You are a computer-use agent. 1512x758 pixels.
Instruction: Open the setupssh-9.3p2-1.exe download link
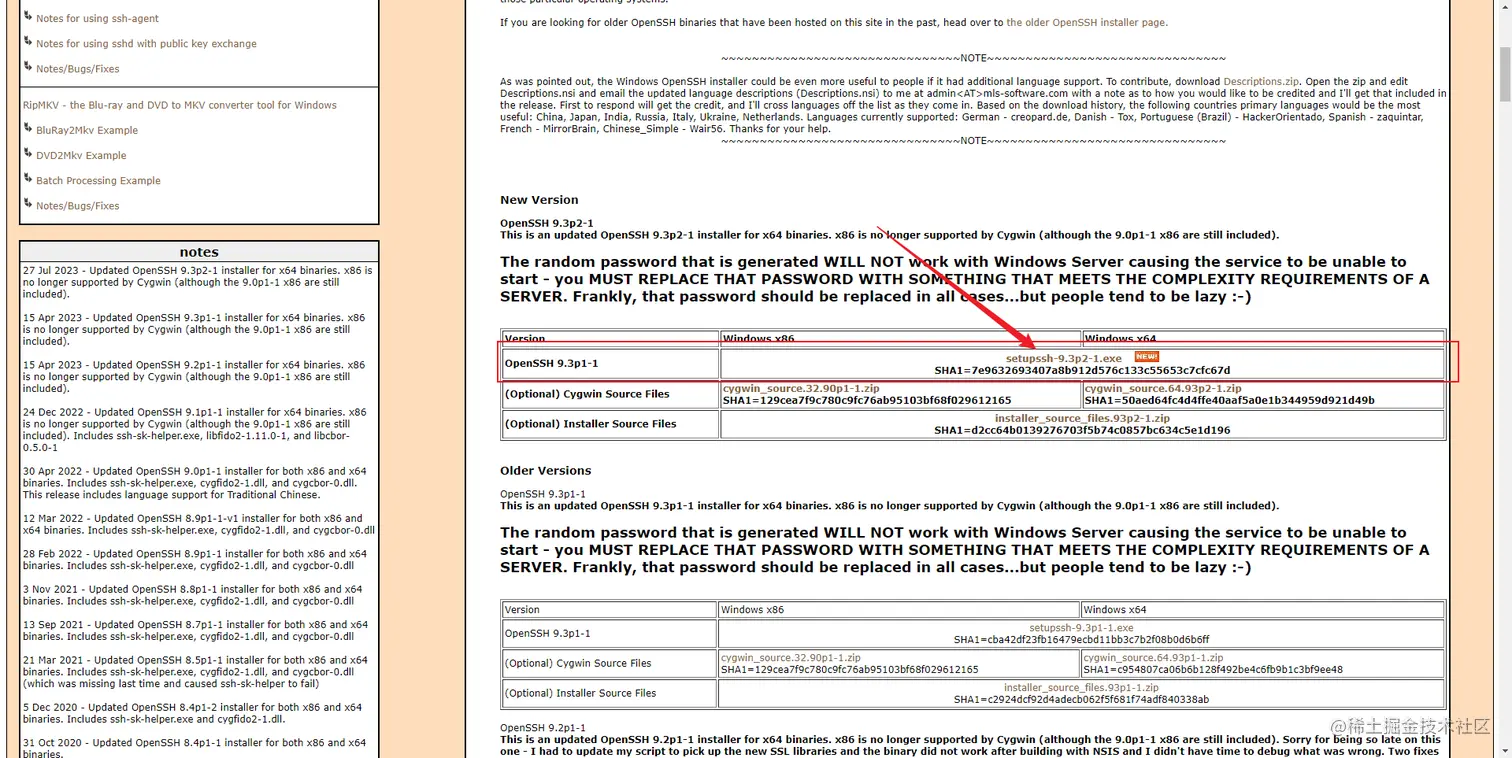coord(1063,358)
